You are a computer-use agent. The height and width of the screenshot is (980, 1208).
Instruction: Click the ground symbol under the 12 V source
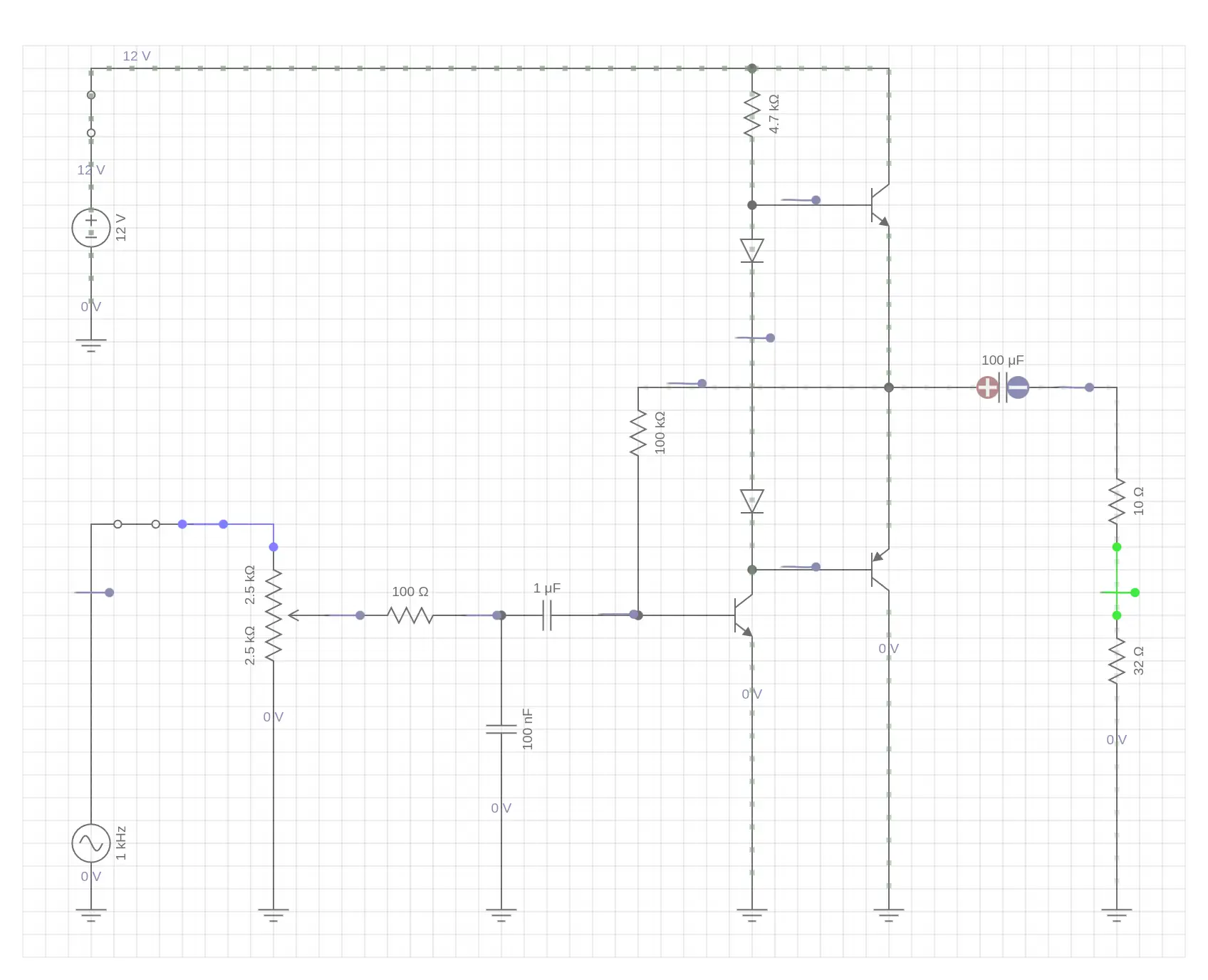click(91, 345)
